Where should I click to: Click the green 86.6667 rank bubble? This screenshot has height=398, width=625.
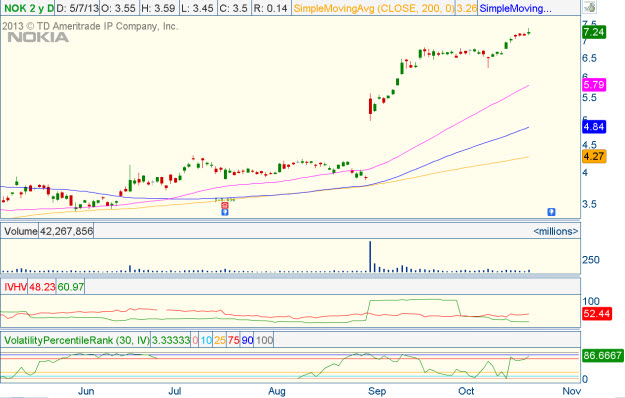pos(603,355)
